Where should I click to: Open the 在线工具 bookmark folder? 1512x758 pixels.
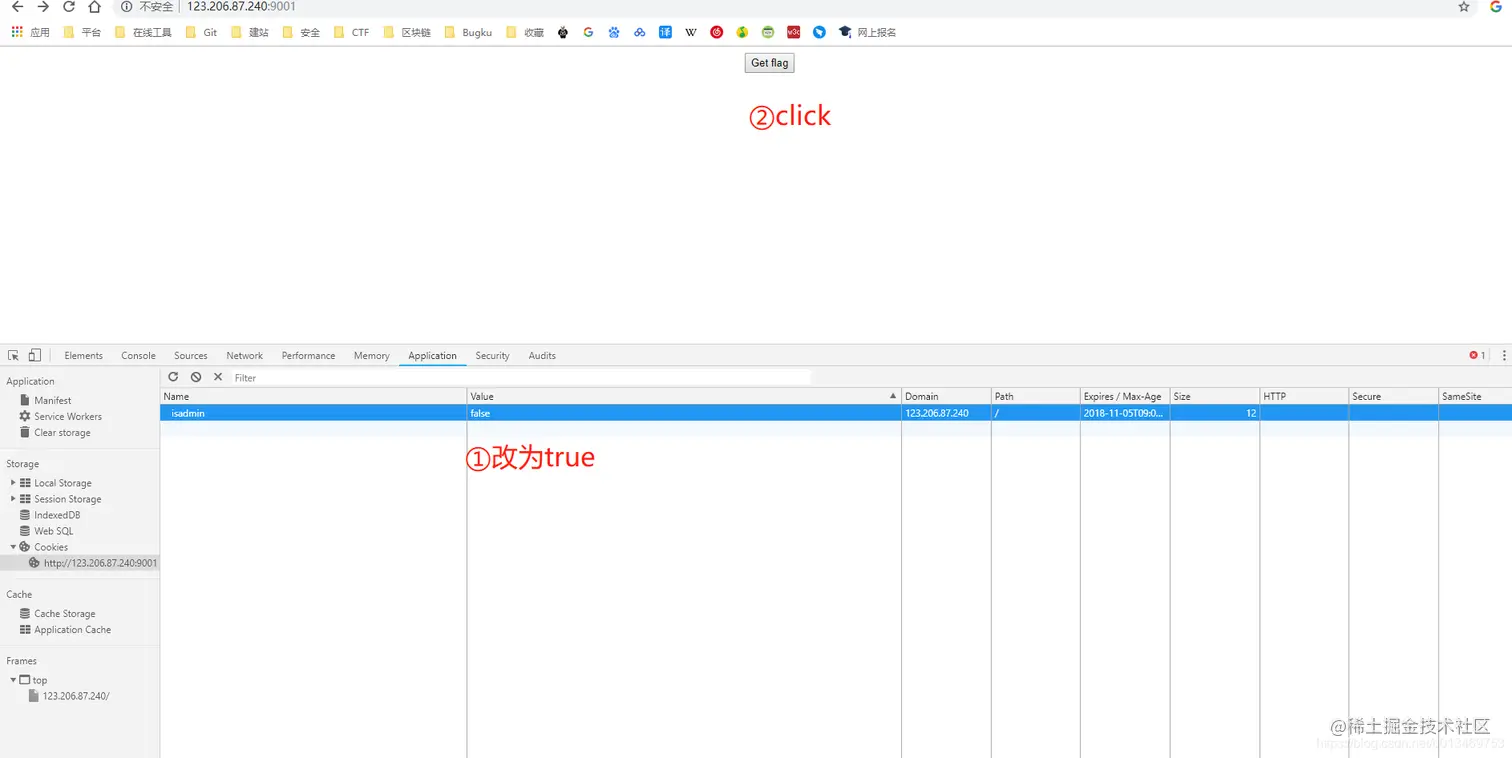click(143, 32)
